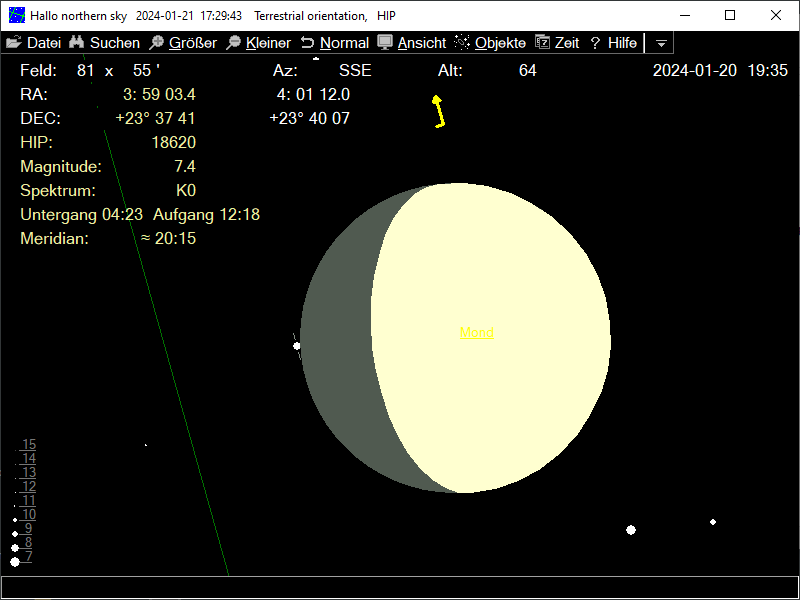The image size is (800, 600).
Task: Open the Datei file menu
Action: [x=34, y=43]
